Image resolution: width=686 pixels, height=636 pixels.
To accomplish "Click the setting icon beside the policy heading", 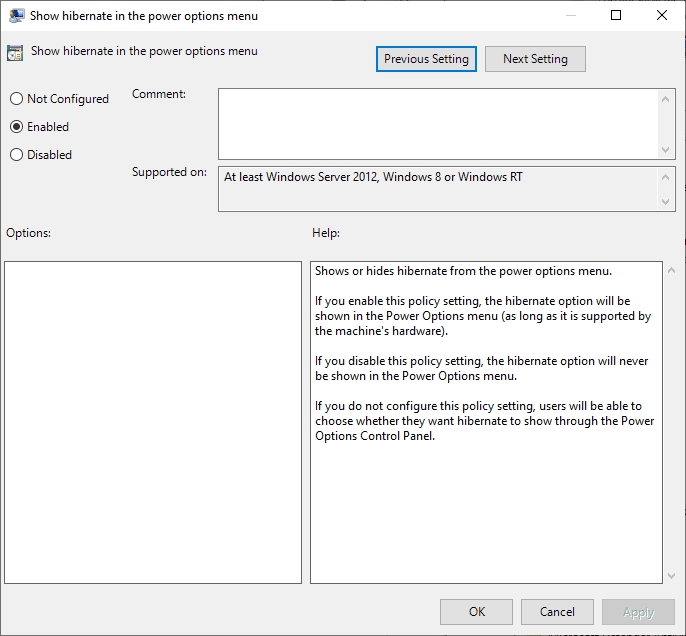I will coord(15,54).
